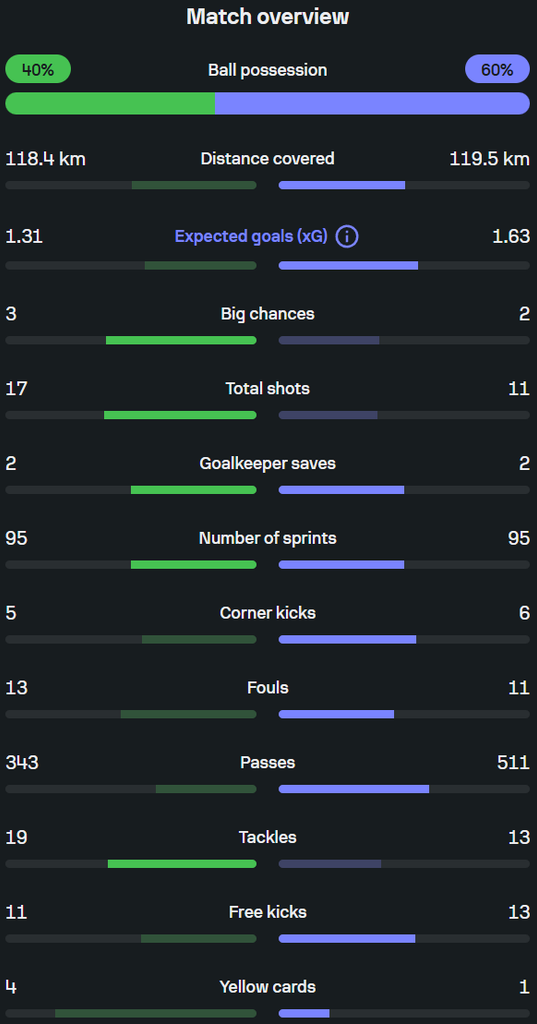Viewport: 537px width, 1024px height.
Task: Open the Expected goals (xG) link
Action: 251,236
